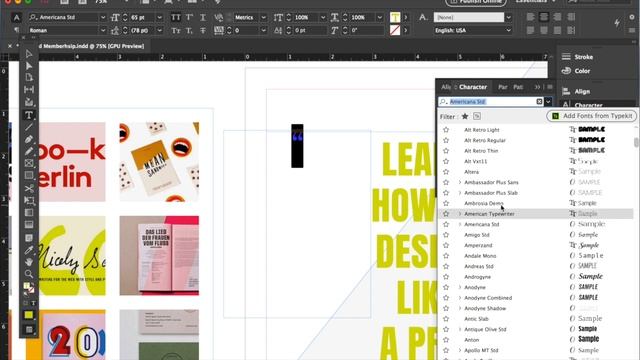
Task: Collapse the Character panel font list dropdown
Action: pyautogui.click(x=548, y=102)
